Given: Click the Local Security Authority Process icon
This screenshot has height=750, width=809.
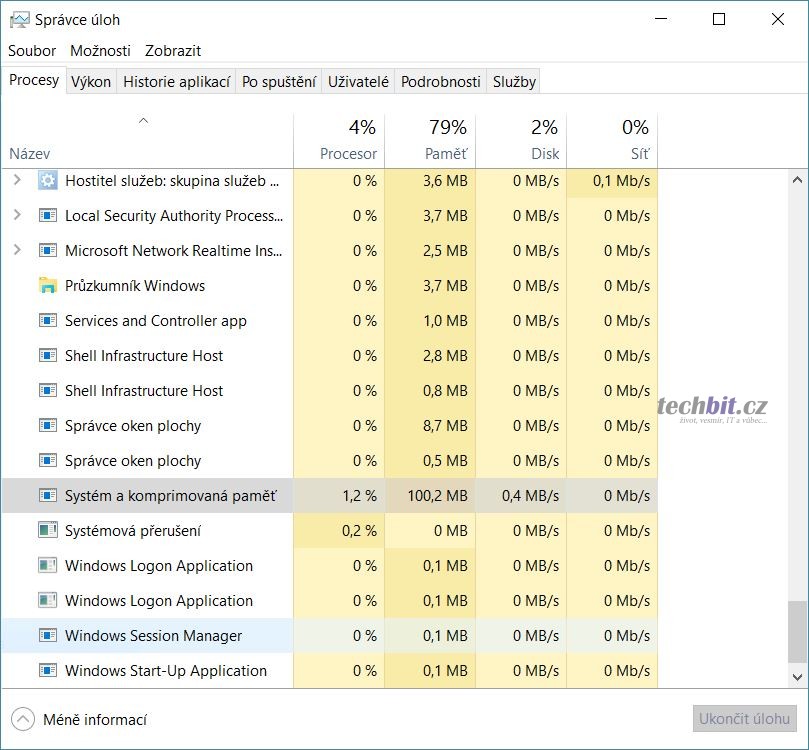Looking at the screenshot, I should (x=48, y=215).
